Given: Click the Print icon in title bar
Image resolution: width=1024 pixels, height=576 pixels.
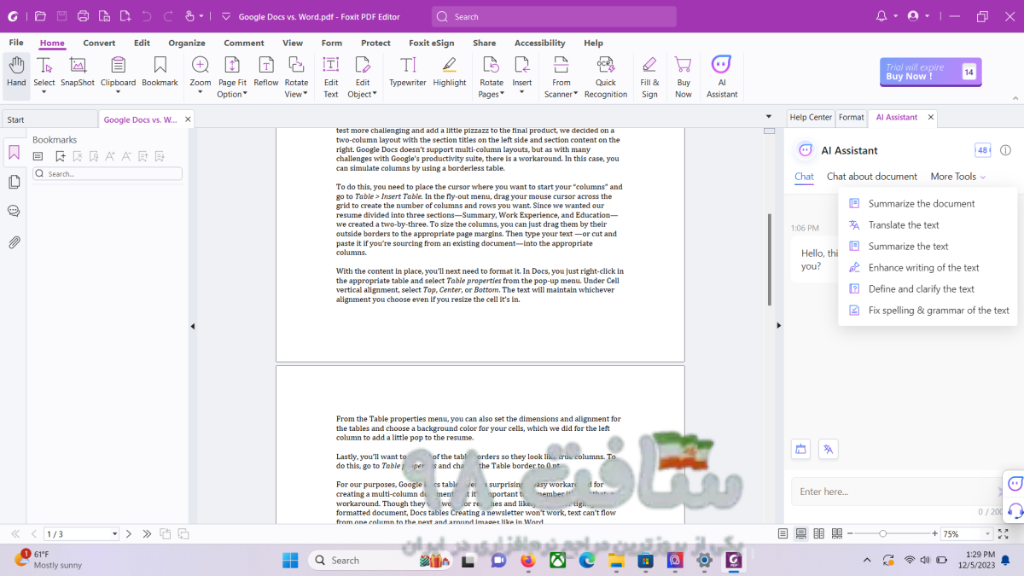Looking at the screenshot, I should [83, 16].
